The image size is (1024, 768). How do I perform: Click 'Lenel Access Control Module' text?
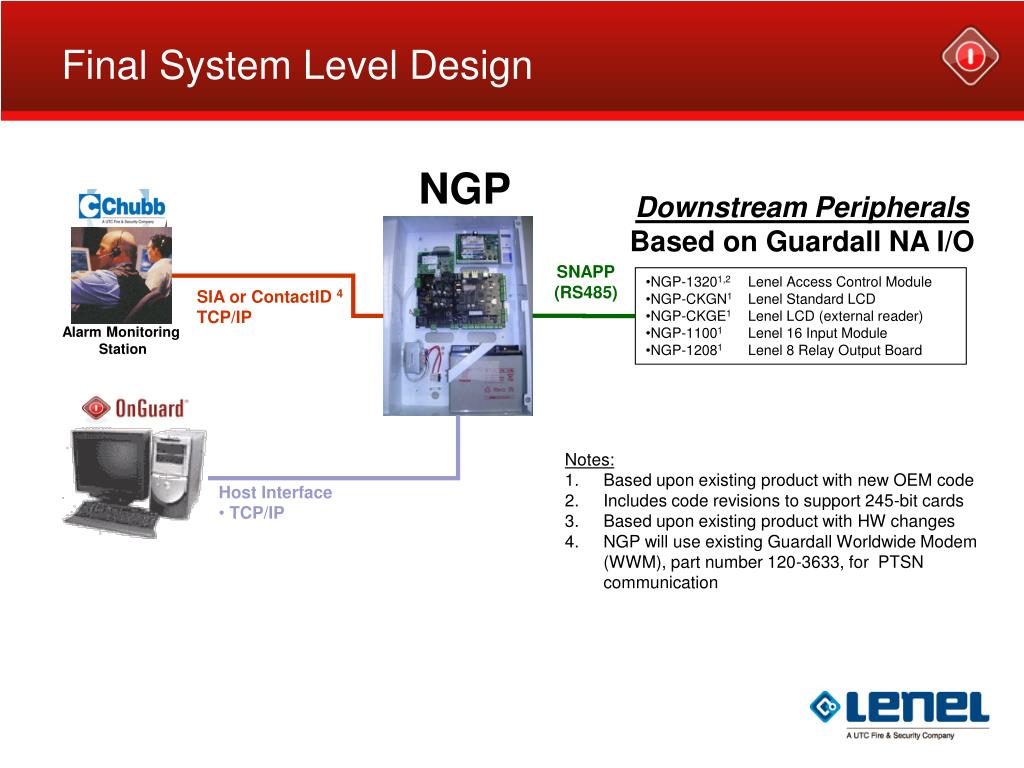point(840,282)
